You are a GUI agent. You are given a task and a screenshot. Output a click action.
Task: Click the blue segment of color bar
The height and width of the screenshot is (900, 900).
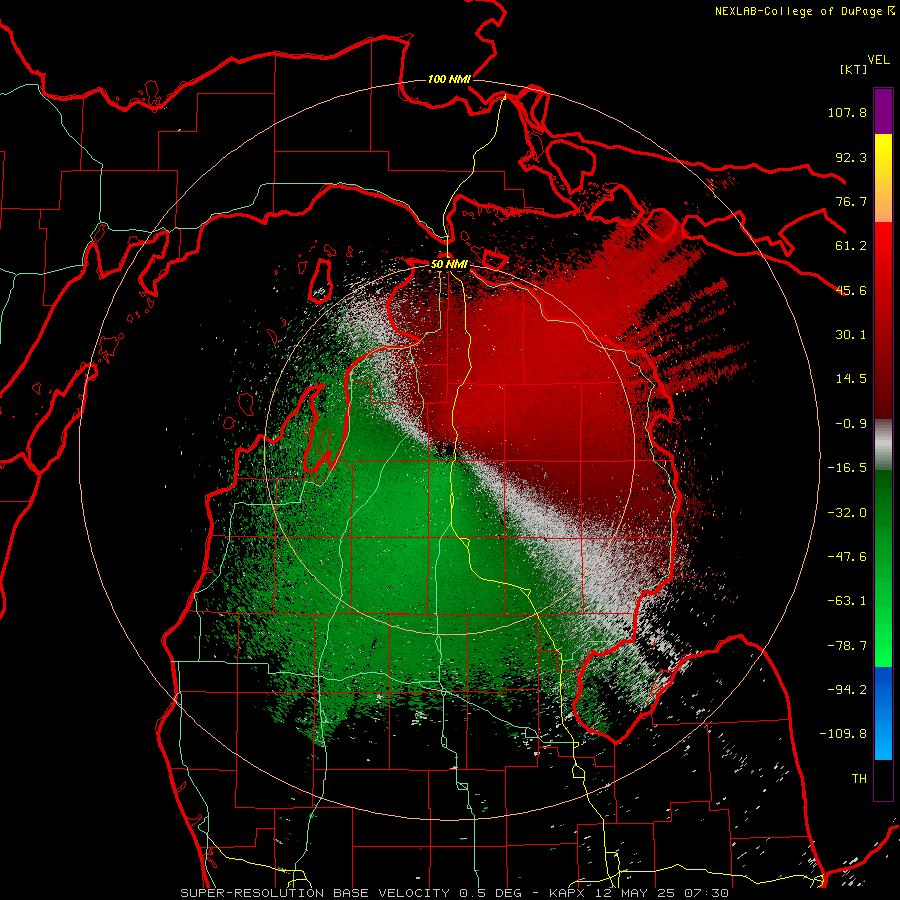coord(883,713)
